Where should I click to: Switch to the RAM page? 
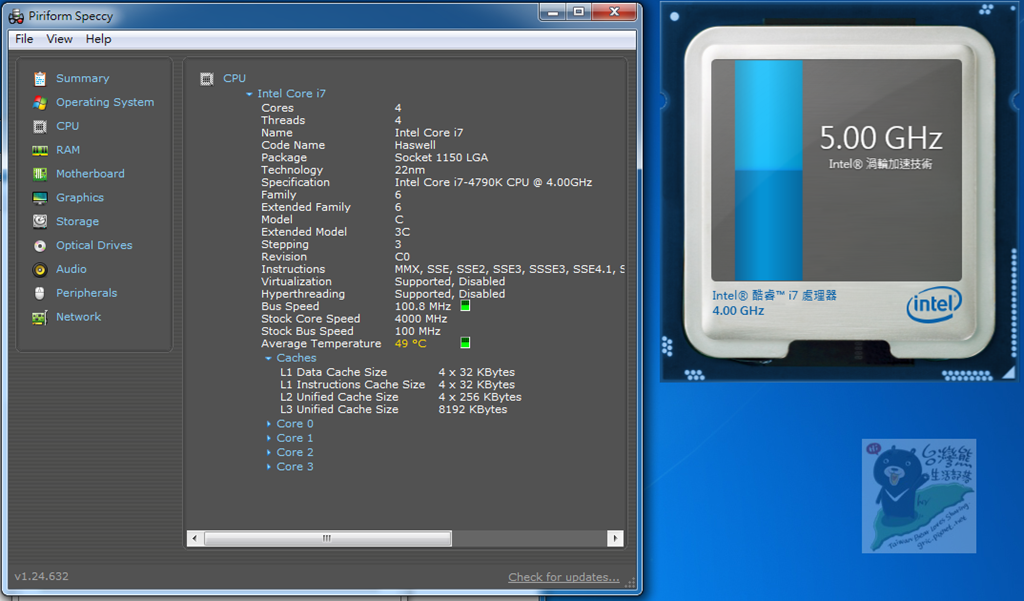click(x=68, y=150)
